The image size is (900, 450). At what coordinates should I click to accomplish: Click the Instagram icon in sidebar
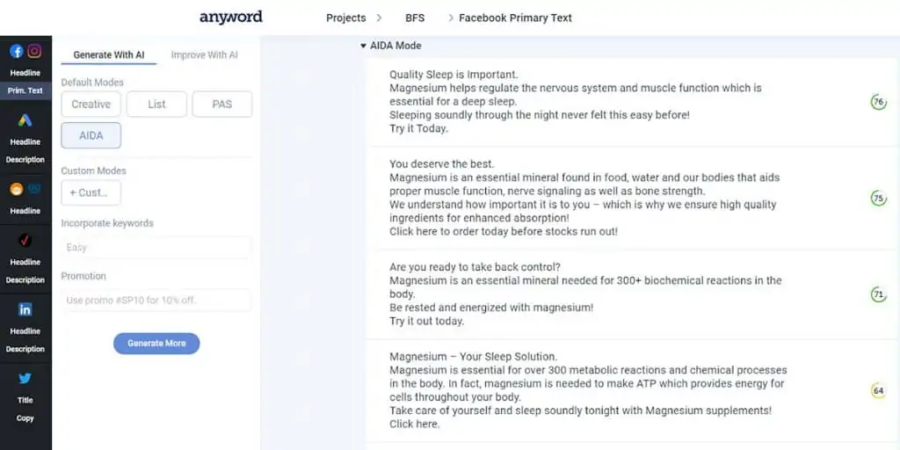pyautogui.click(x=34, y=52)
